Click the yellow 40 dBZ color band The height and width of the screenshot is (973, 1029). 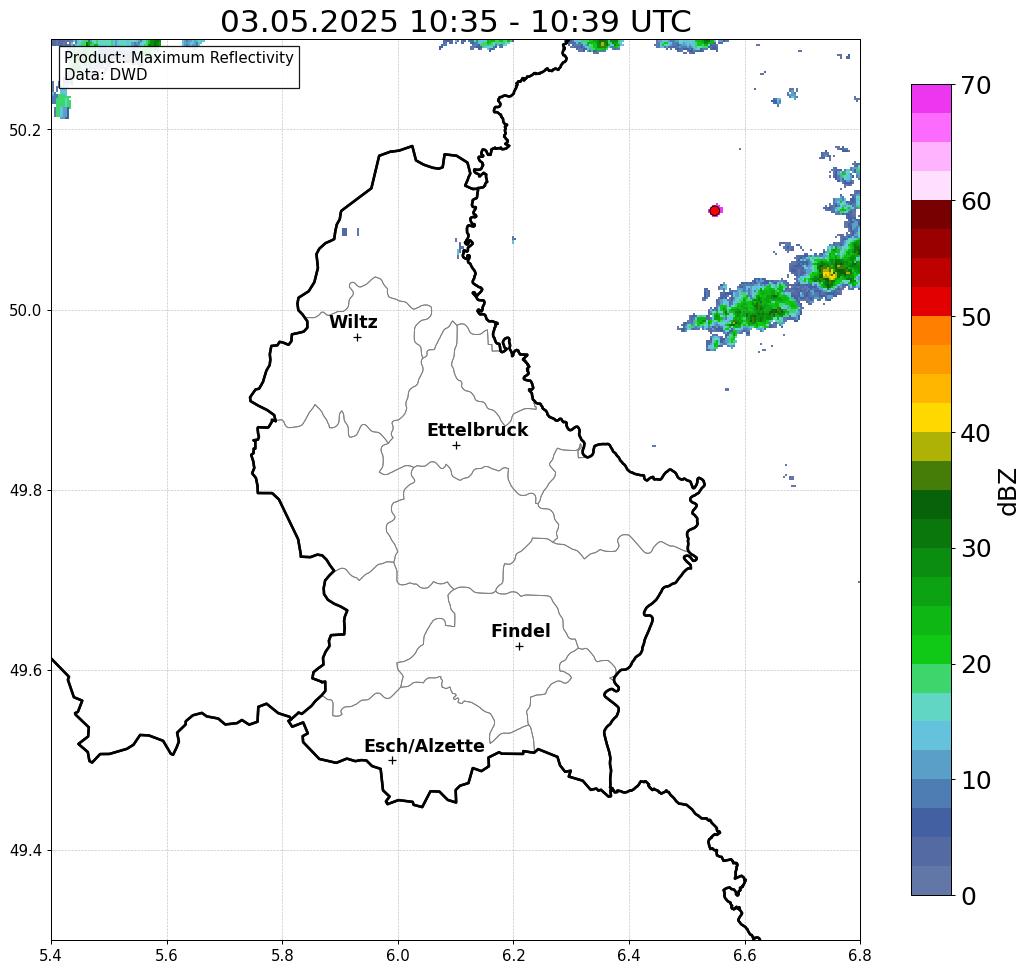pos(931,417)
